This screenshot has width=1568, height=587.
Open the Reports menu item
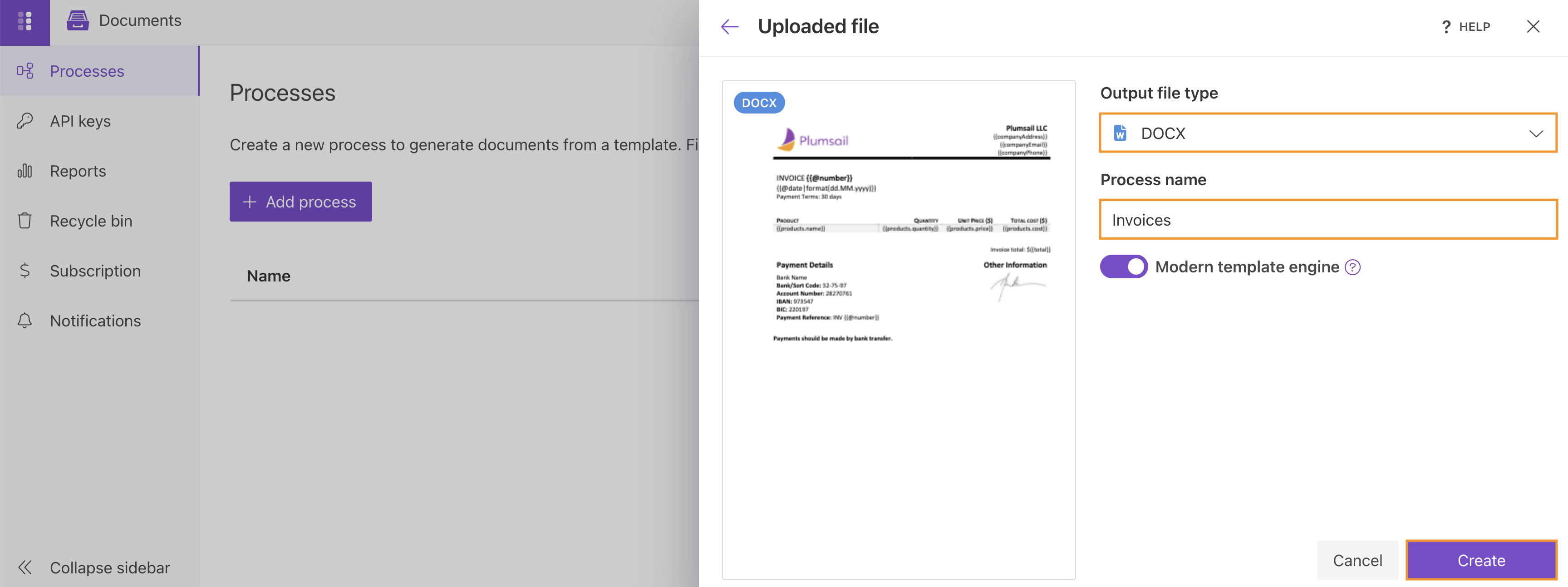click(99, 171)
